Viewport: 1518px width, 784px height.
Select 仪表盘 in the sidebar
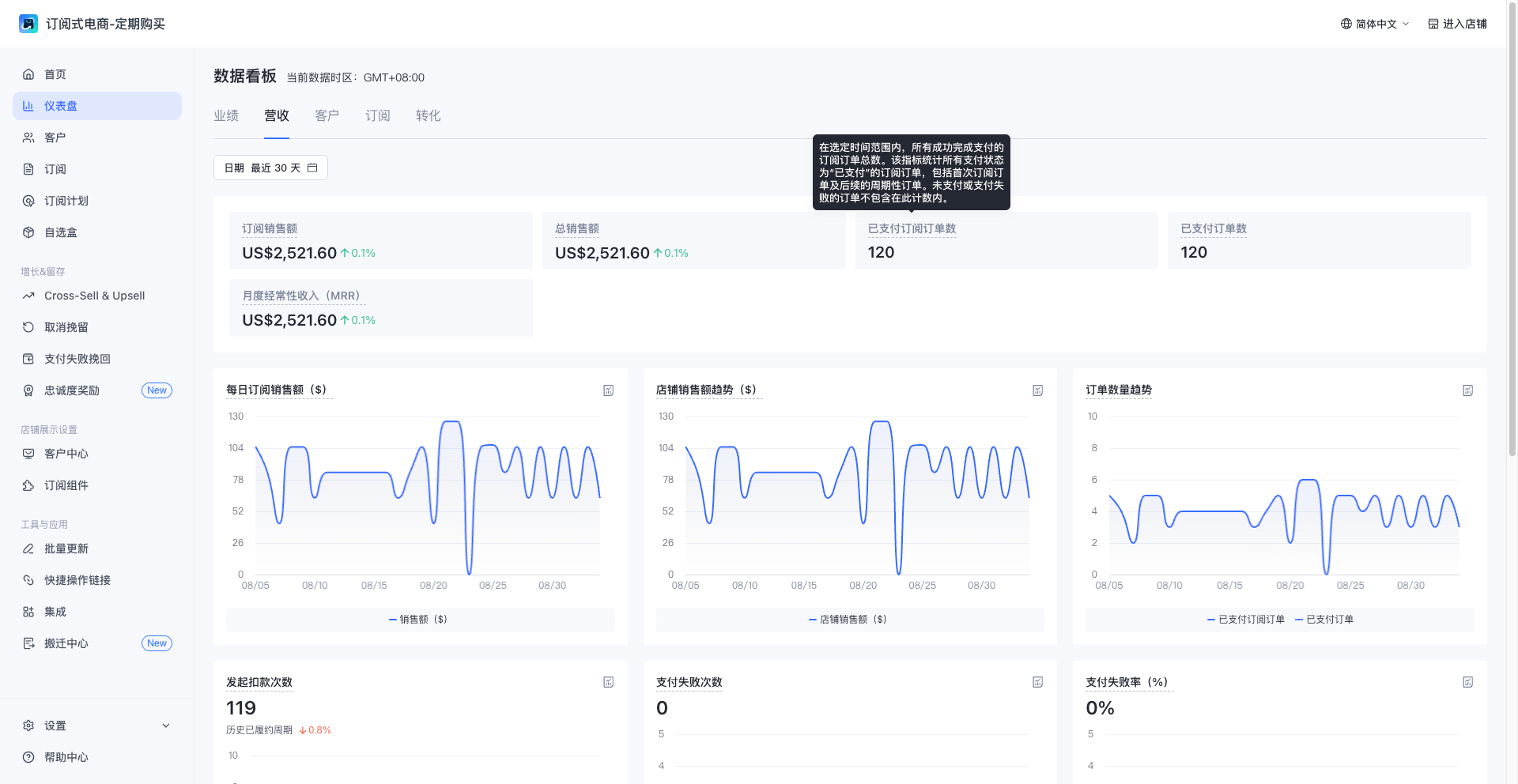pos(97,106)
